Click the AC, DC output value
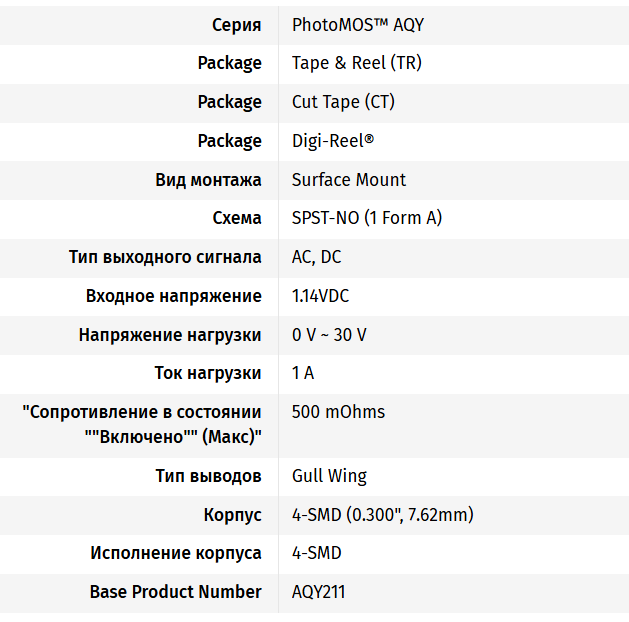 pos(316,257)
